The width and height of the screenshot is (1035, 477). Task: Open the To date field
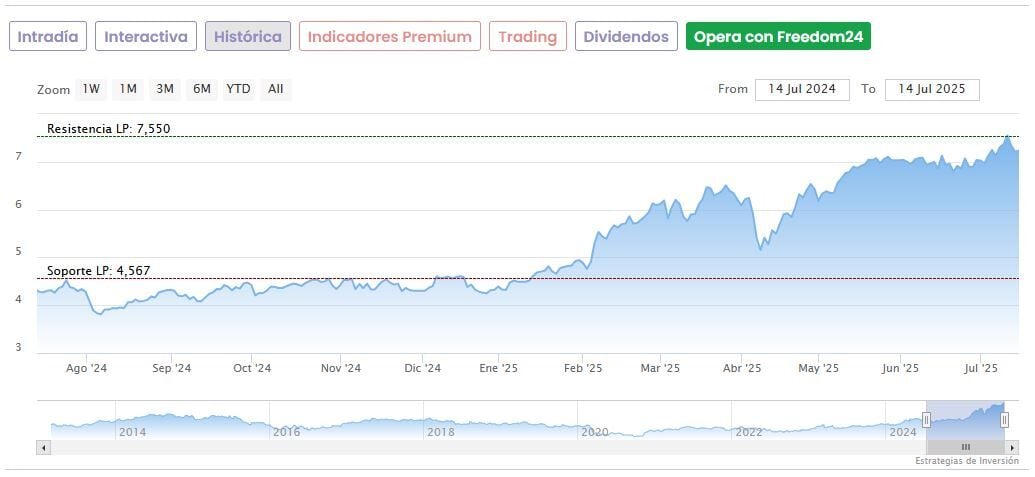932,89
